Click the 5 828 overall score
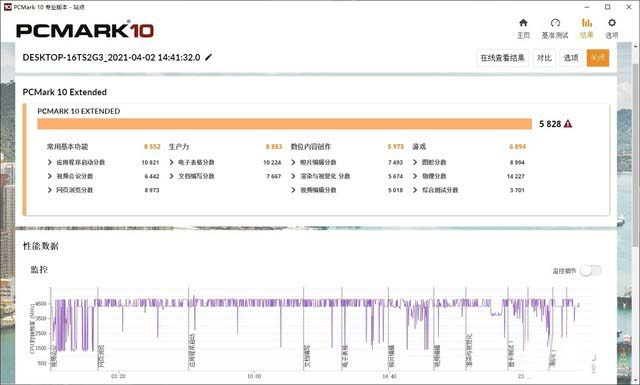640x385 pixels. [550, 124]
